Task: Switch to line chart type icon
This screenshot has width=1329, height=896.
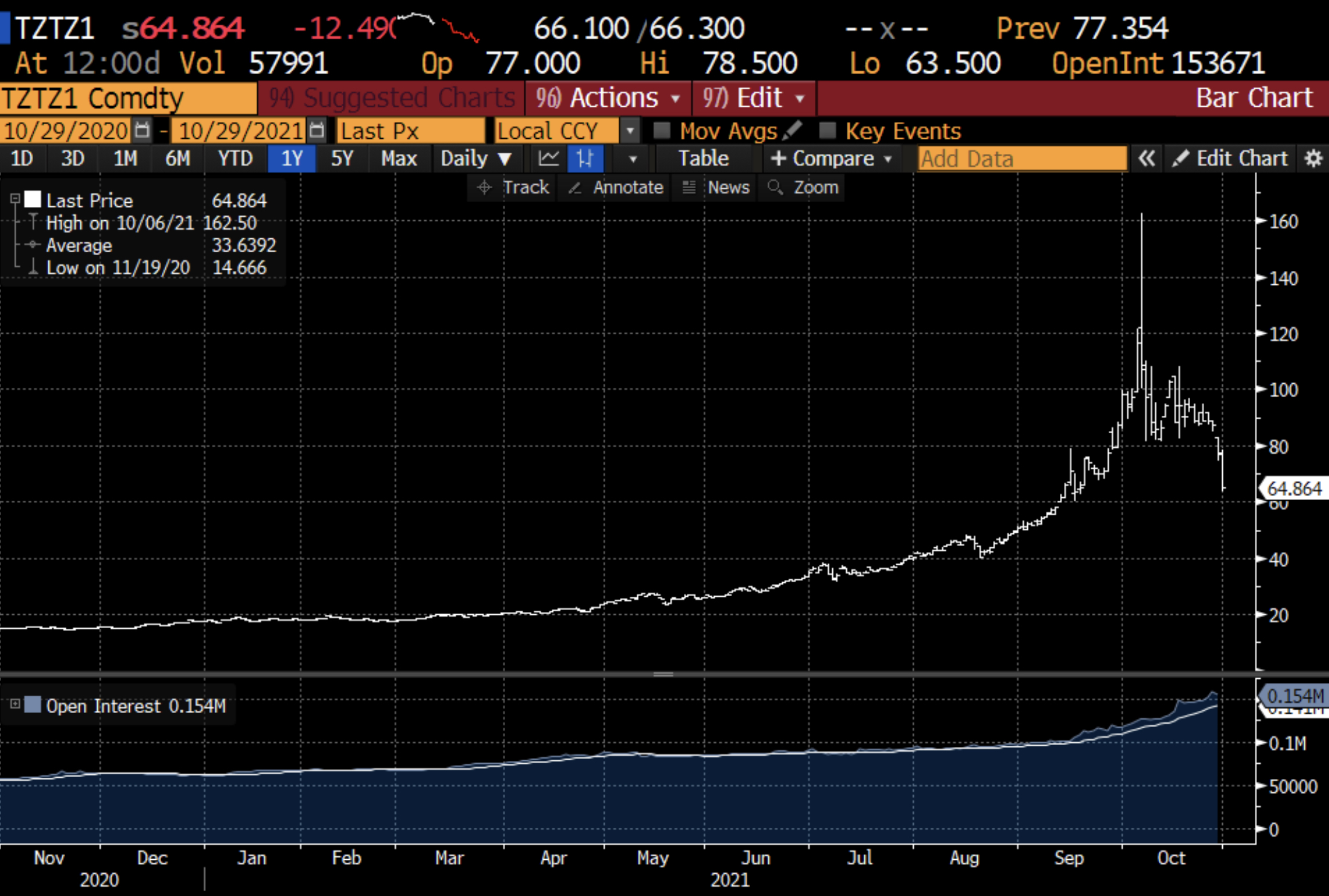Action: [549, 159]
